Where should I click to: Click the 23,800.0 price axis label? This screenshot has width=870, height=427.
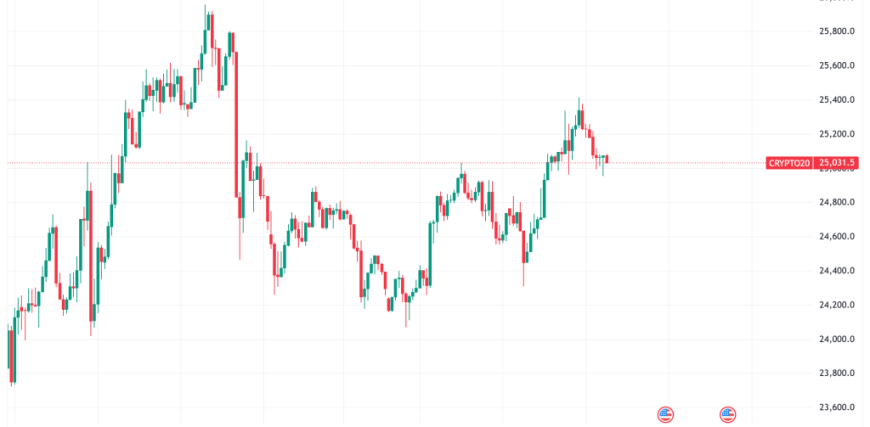838,373
